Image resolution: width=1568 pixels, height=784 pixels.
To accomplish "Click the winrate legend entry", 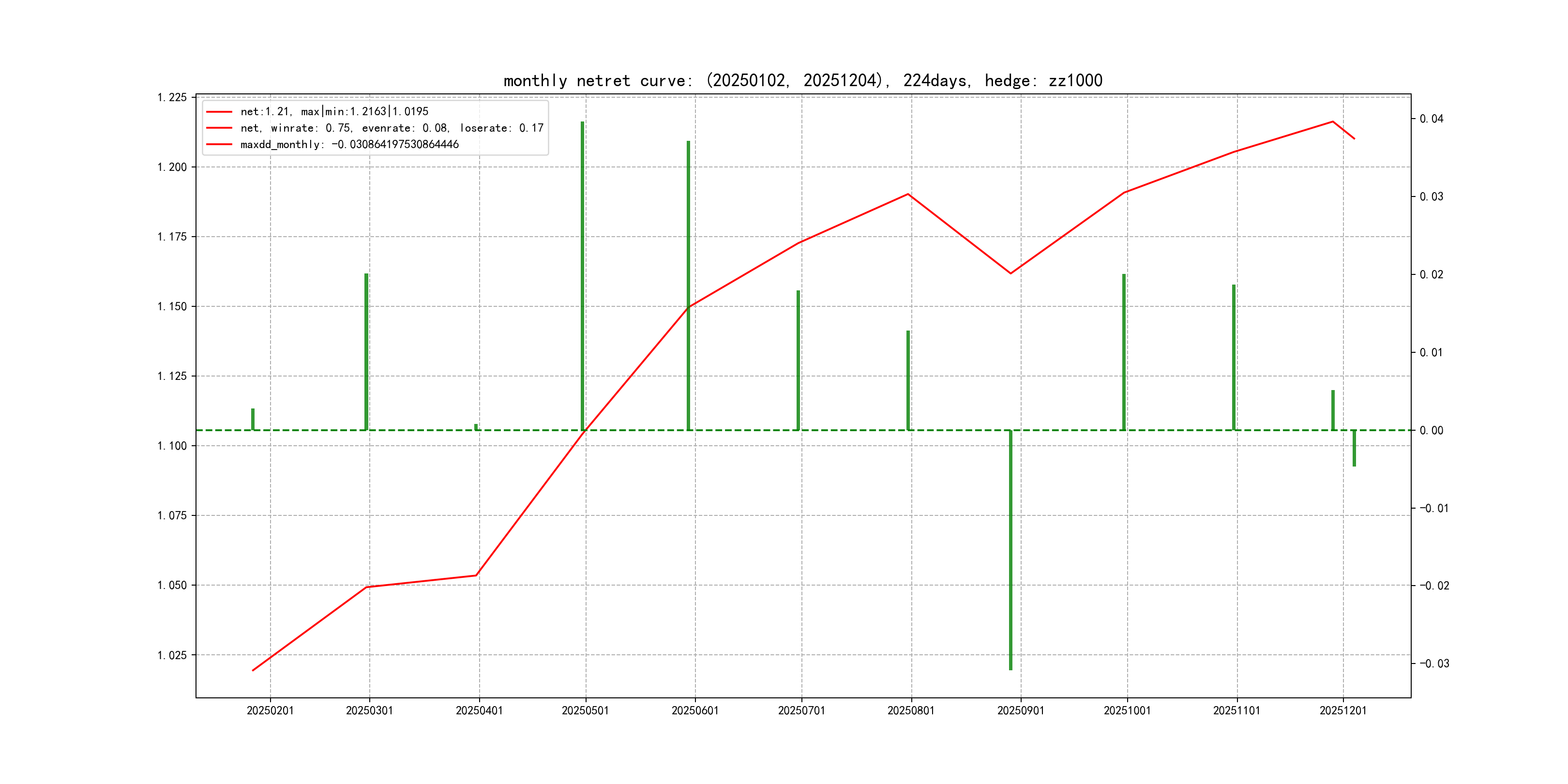I will (392, 128).
